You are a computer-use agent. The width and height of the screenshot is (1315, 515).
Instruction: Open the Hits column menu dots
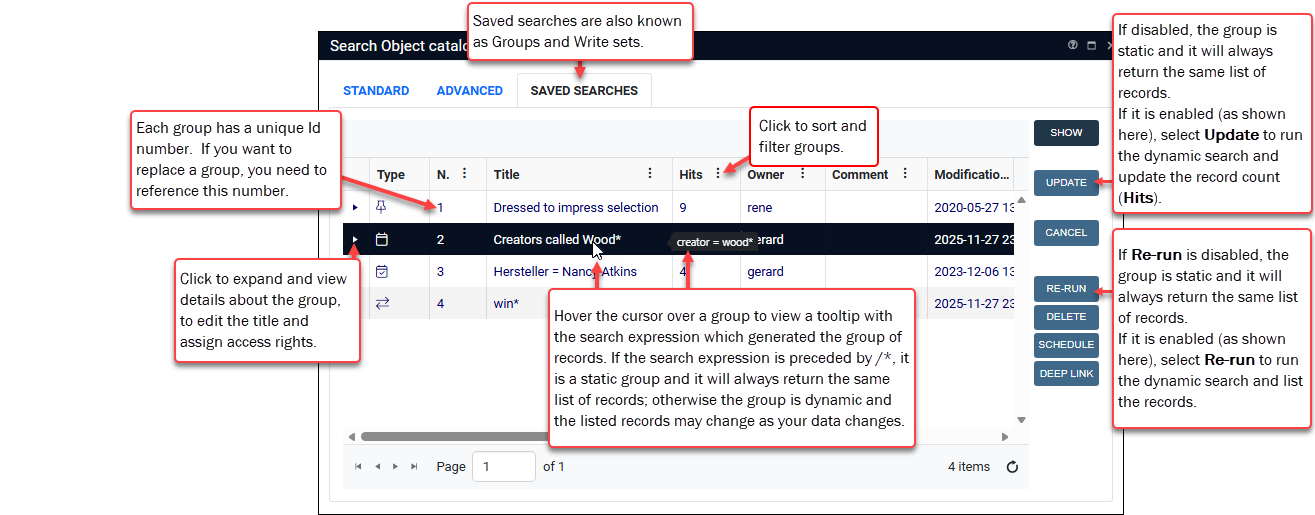click(717, 173)
